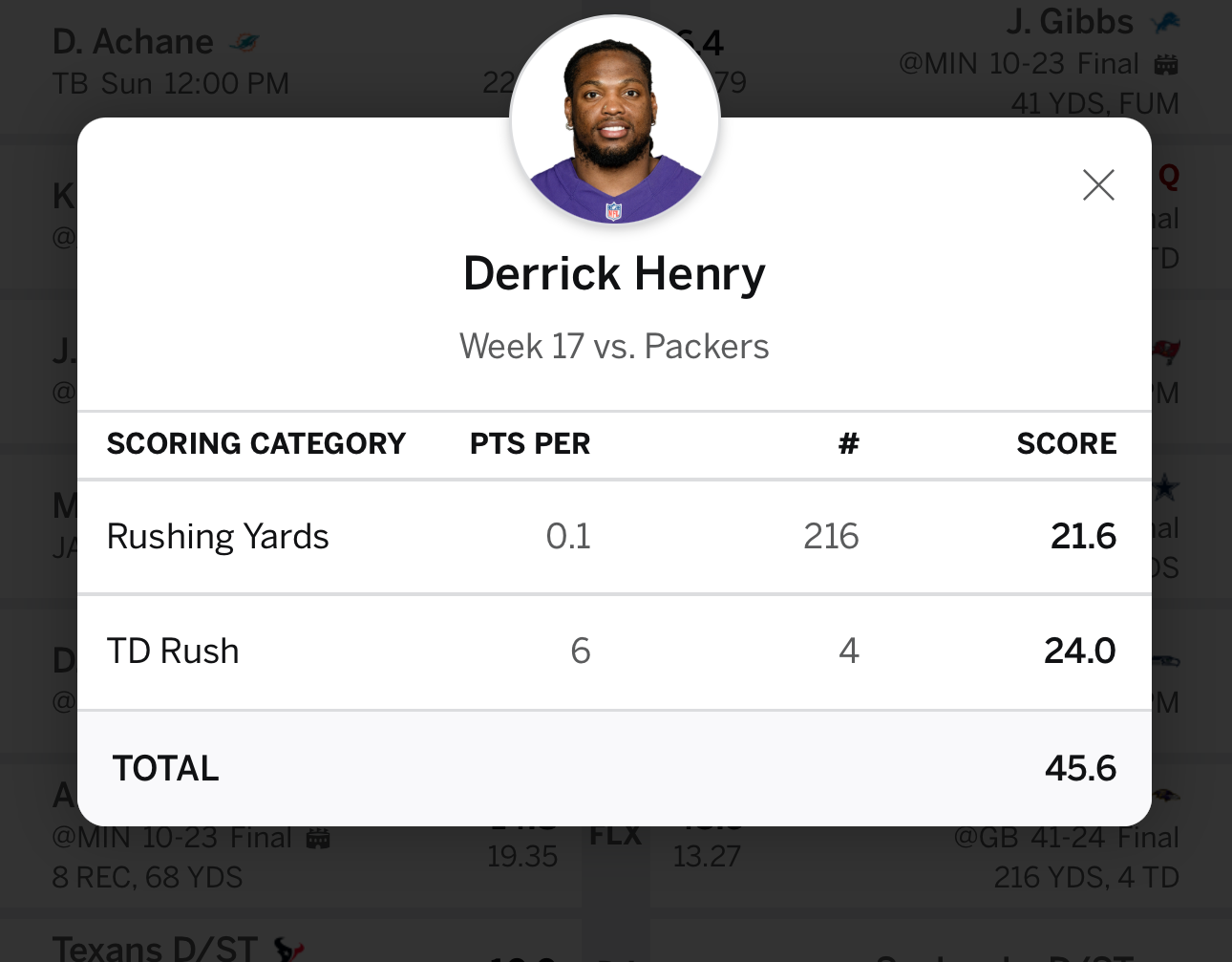Open the highlights icon in J. Gibbs' game line
This screenshot has width=1232, height=962.
click(x=1166, y=65)
